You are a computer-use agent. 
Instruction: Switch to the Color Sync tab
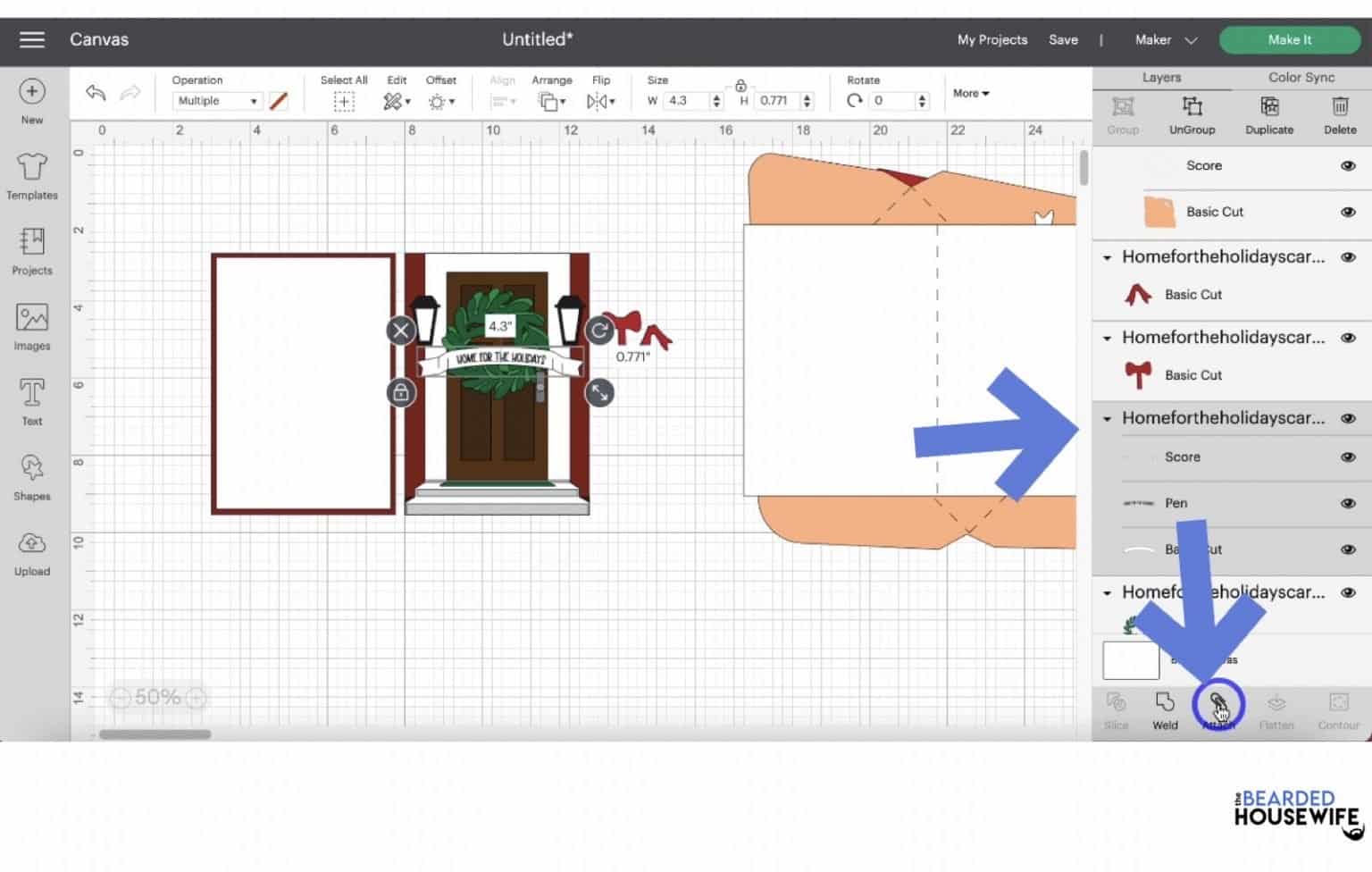(x=1301, y=78)
